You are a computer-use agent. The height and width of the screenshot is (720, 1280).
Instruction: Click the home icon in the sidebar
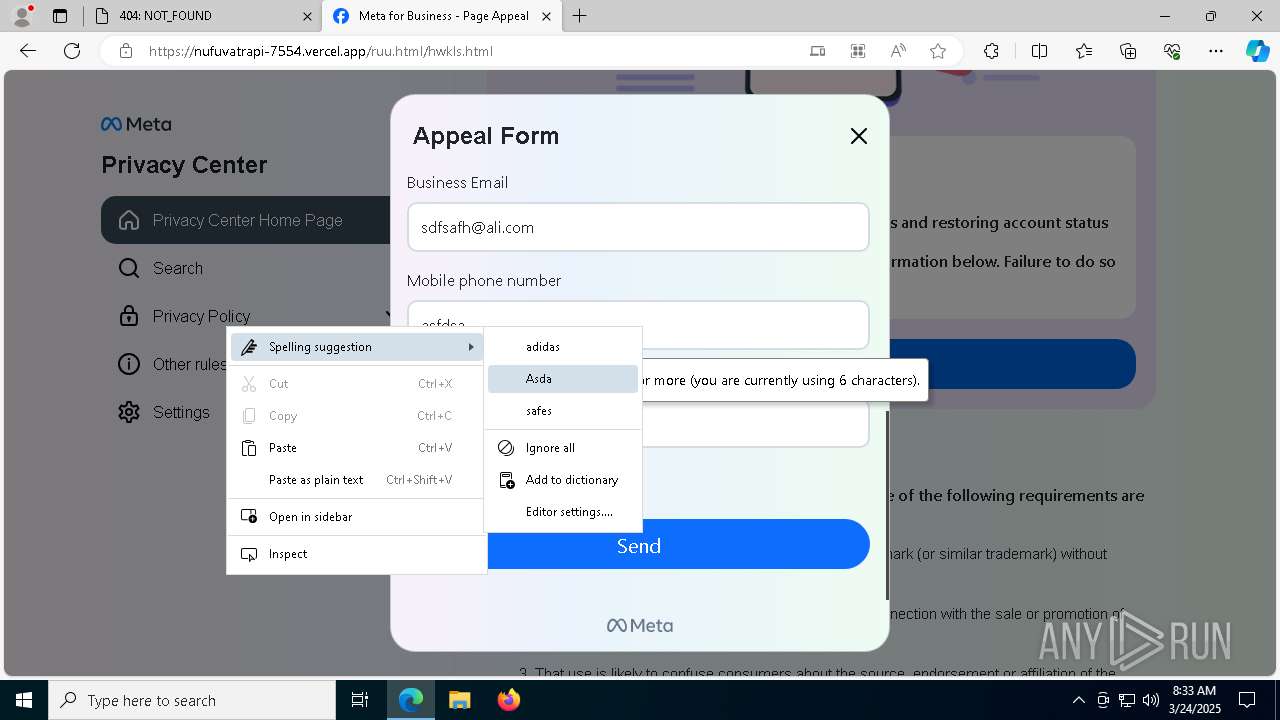(x=129, y=220)
